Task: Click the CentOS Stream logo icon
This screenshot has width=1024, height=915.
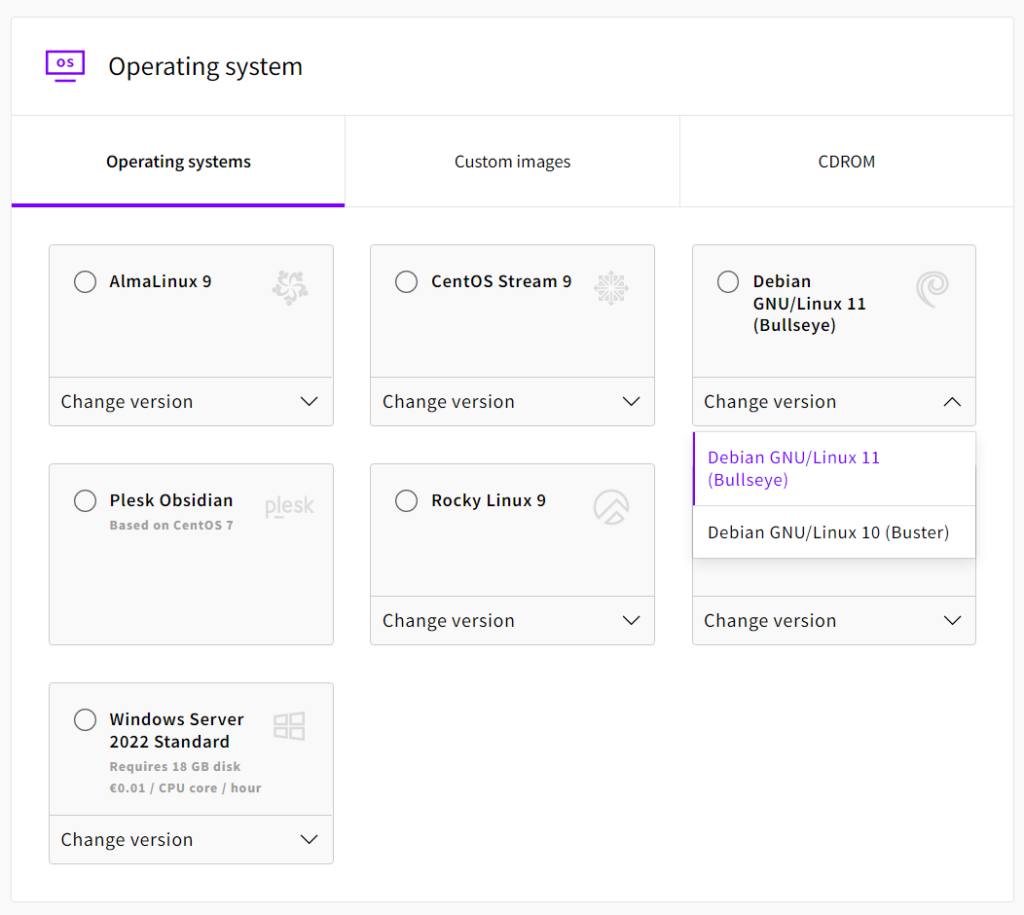Action: click(x=611, y=287)
